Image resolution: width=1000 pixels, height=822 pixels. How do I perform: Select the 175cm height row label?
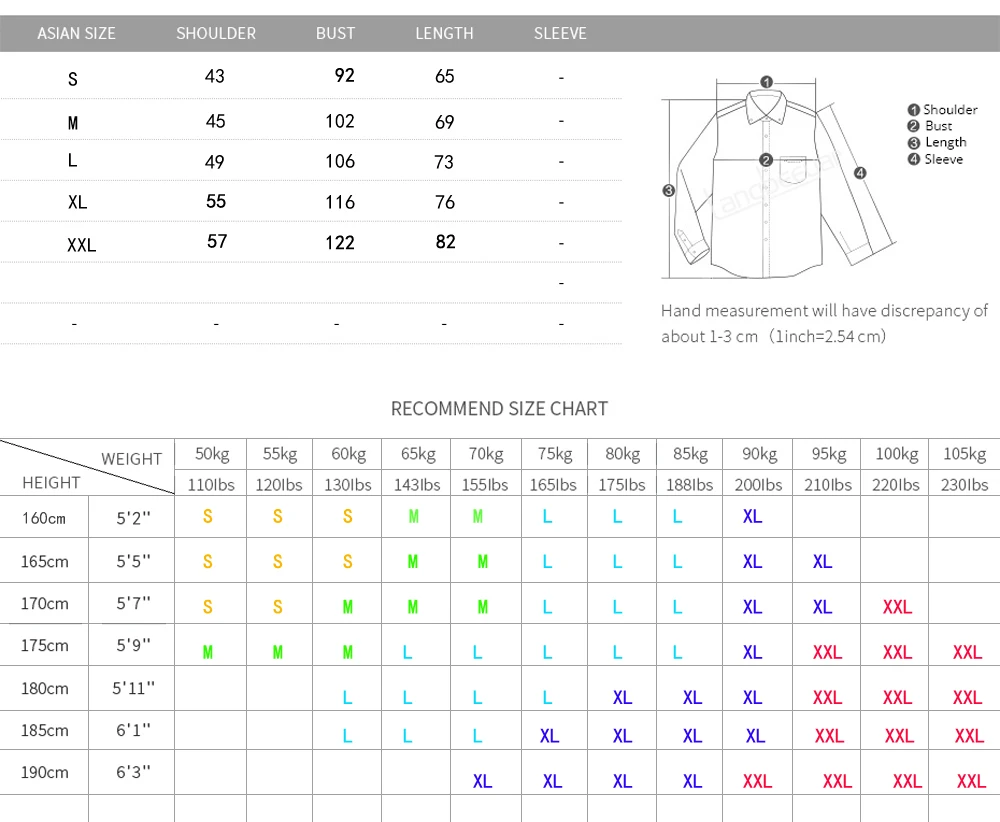(x=45, y=645)
